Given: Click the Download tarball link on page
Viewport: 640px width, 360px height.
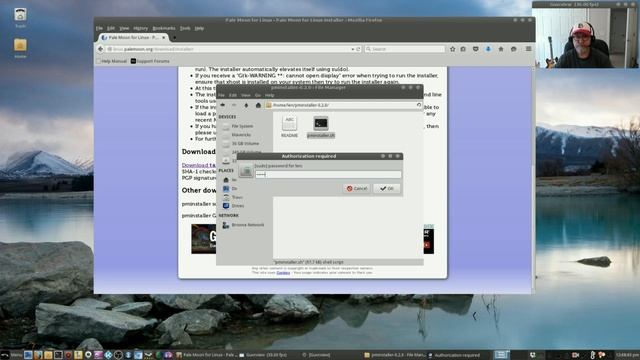Looking at the screenshot, I should (199, 165).
